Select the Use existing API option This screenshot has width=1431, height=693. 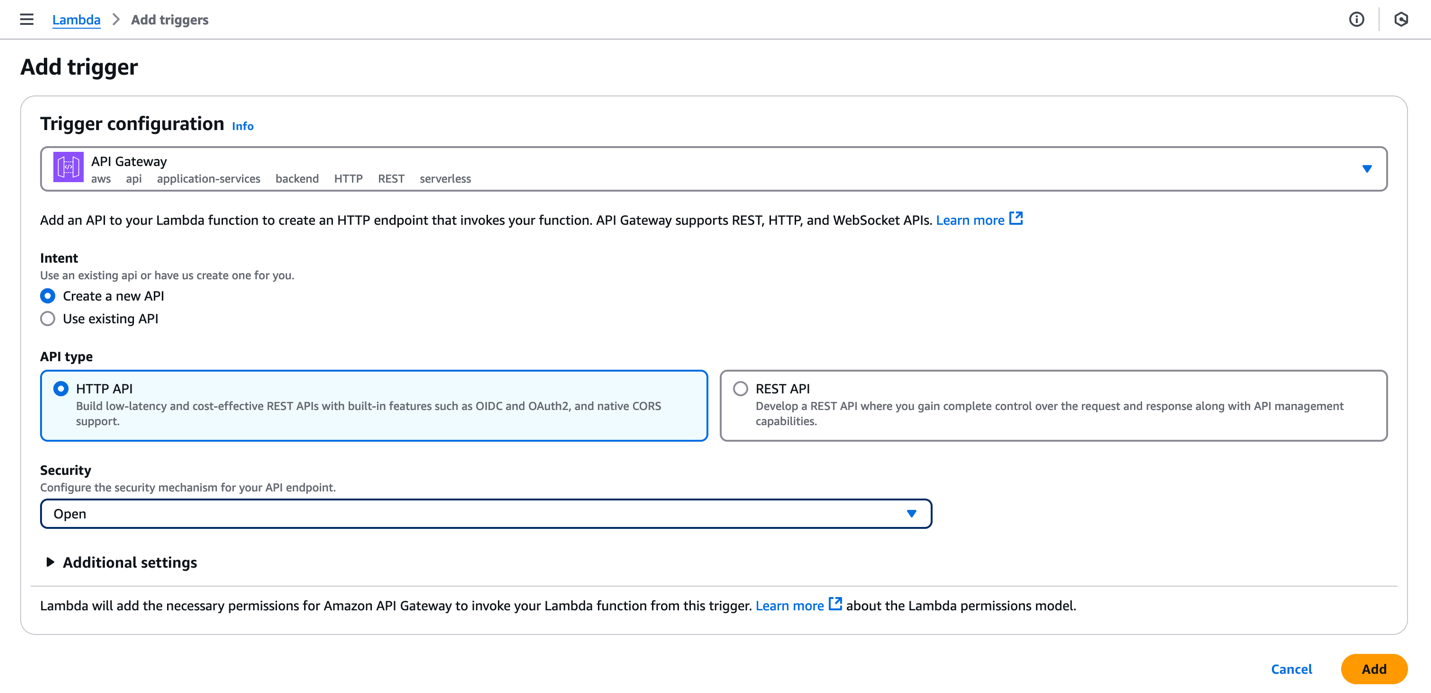[x=48, y=319]
